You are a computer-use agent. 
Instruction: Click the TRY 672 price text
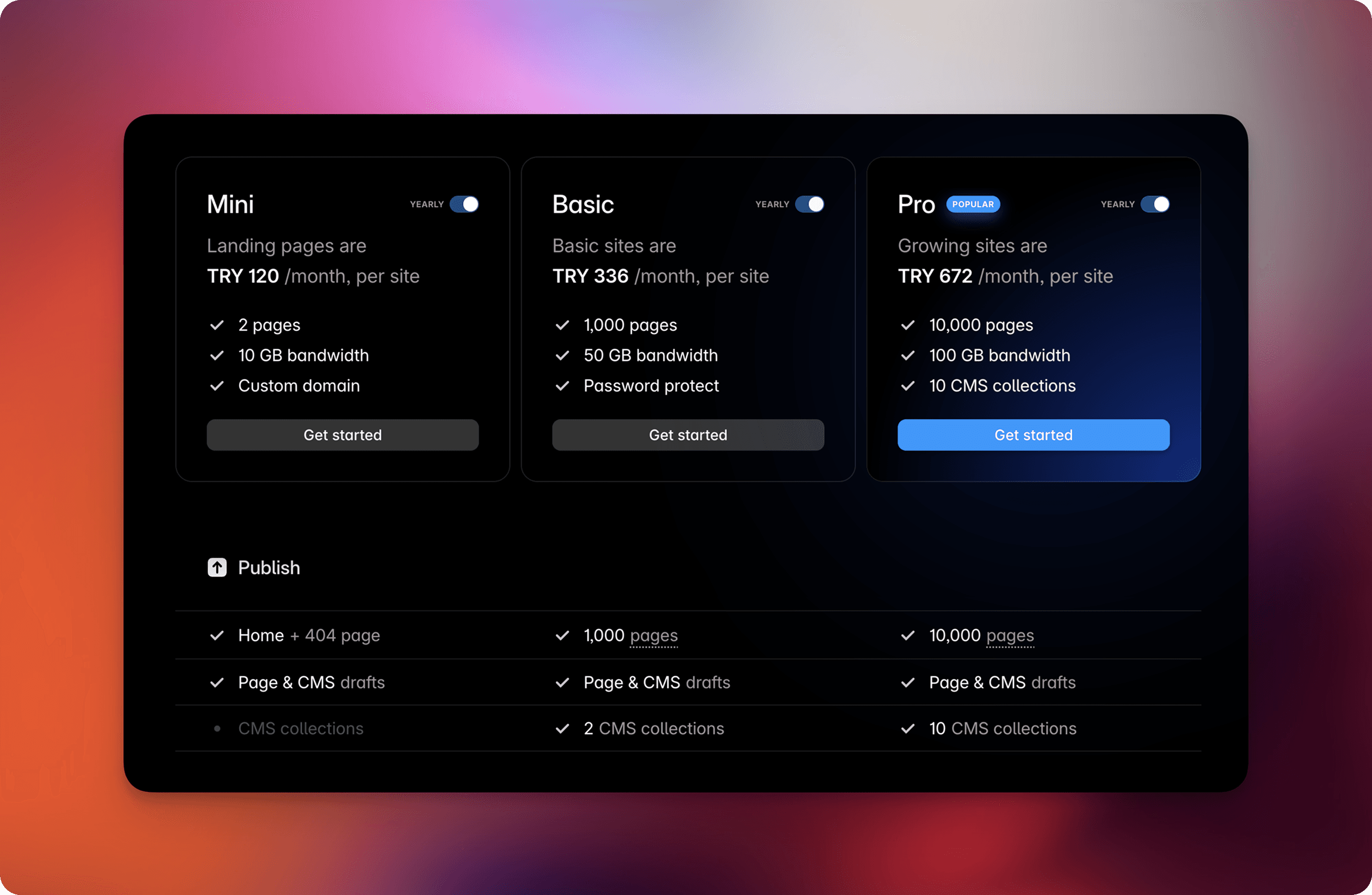[x=934, y=276]
